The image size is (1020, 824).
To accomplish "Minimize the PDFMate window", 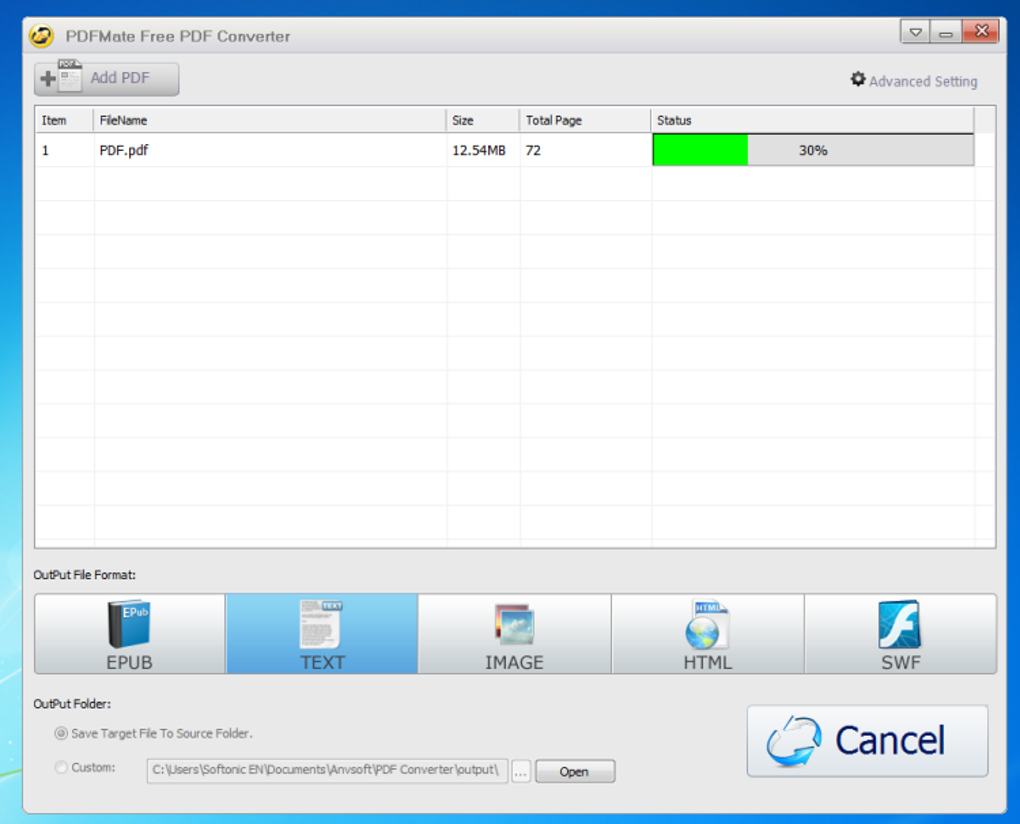I will click(x=946, y=32).
